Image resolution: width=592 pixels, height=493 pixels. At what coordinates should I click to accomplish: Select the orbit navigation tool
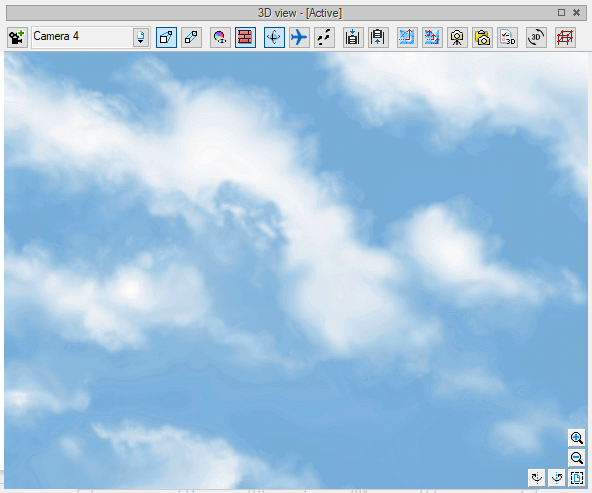coord(274,37)
